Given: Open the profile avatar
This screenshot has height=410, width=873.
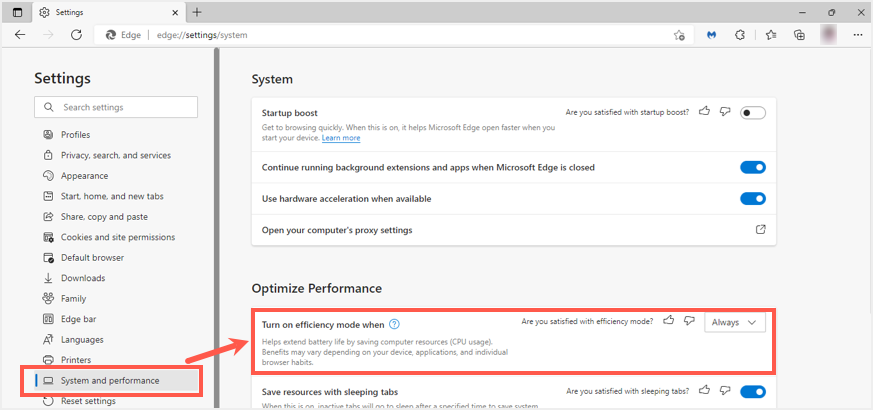Looking at the screenshot, I should (x=828, y=35).
